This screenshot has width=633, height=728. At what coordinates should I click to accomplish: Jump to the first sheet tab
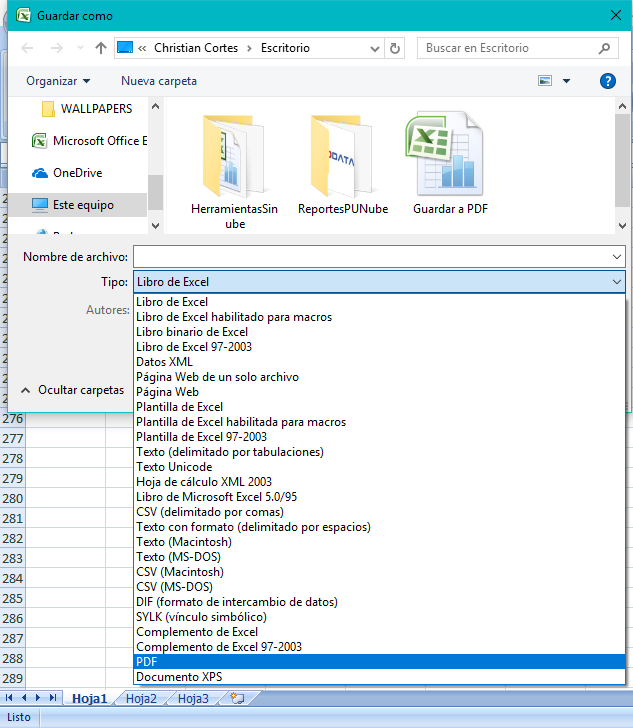pos(8,698)
